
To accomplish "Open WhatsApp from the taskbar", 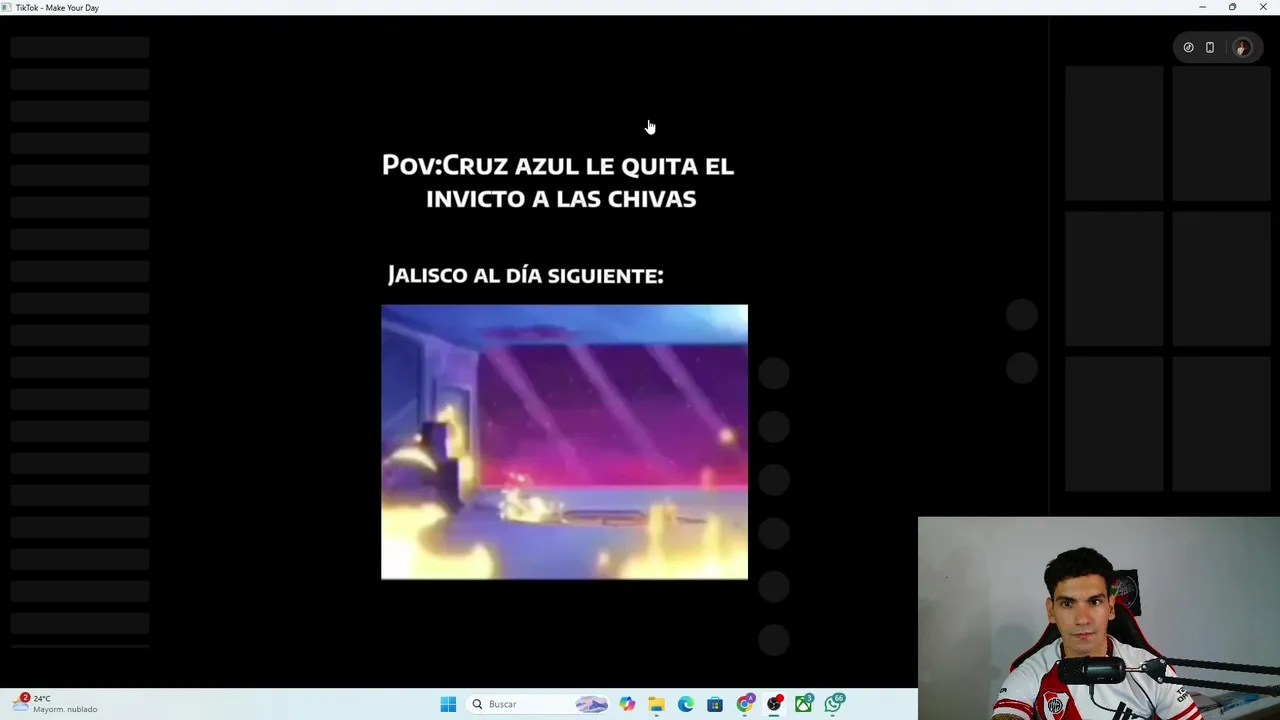I will (x=834, y=704).
